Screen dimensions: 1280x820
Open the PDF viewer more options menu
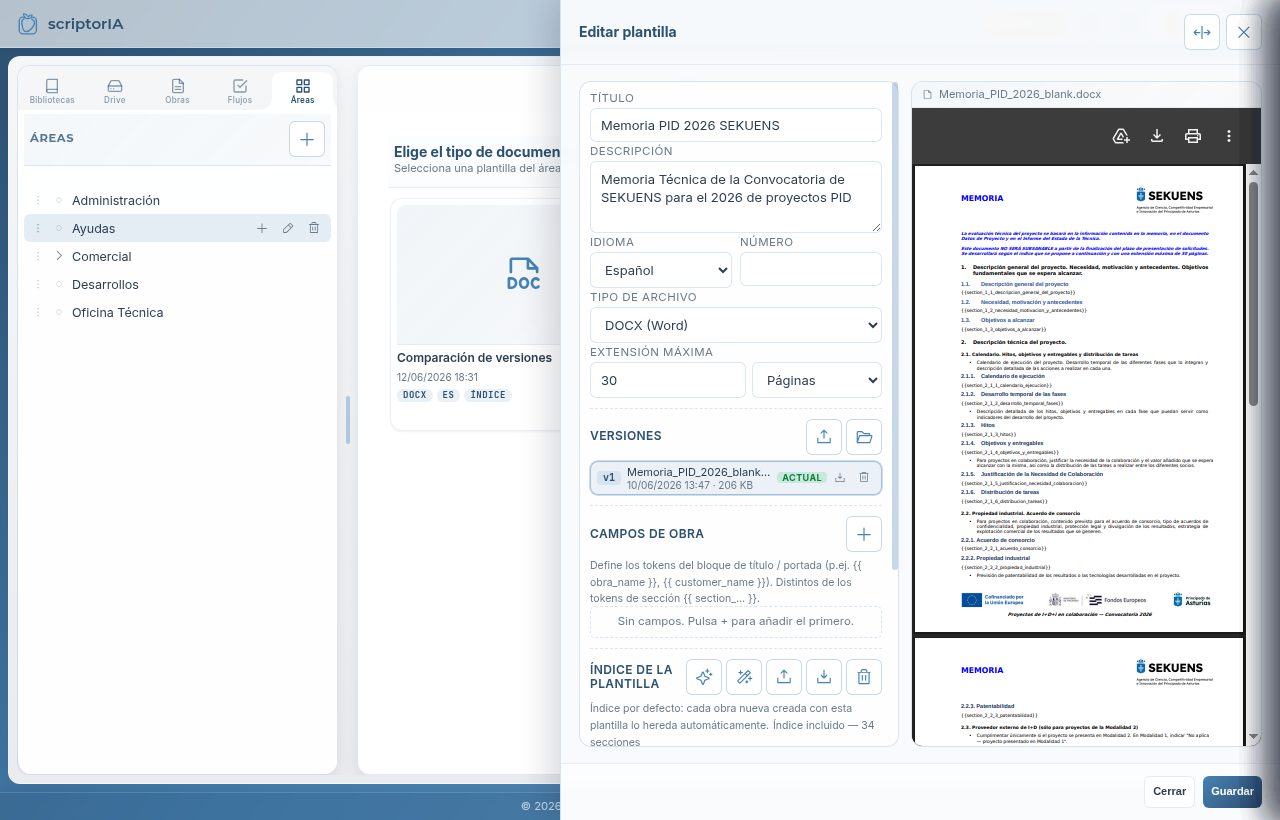(x=1229, y=136)
